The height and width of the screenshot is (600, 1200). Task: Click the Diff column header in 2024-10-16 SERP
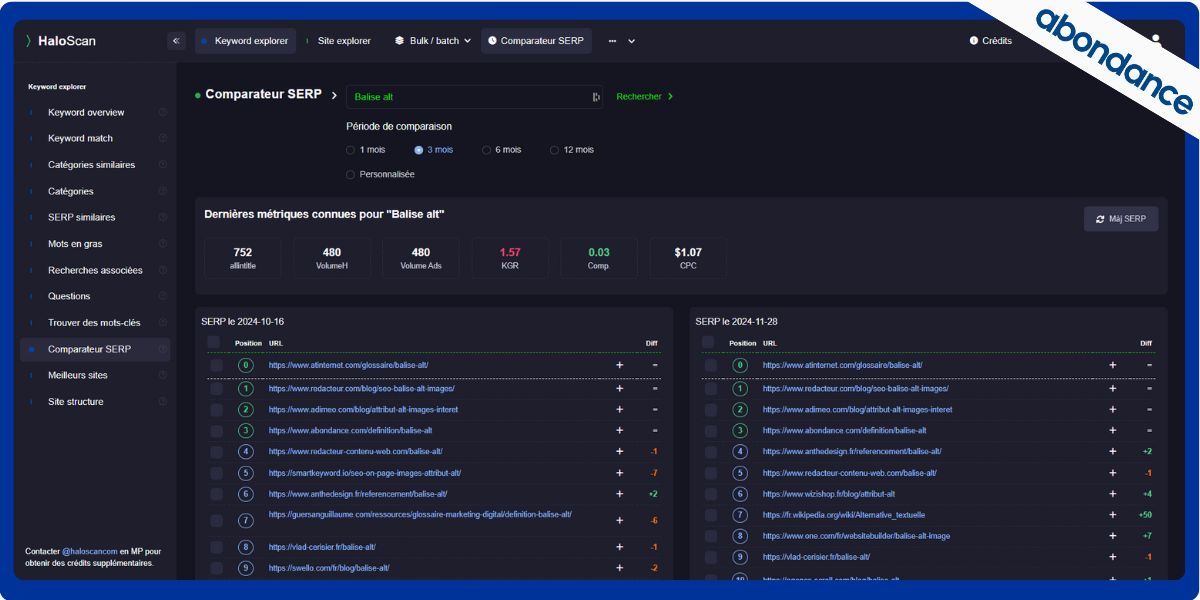point(652,343)
